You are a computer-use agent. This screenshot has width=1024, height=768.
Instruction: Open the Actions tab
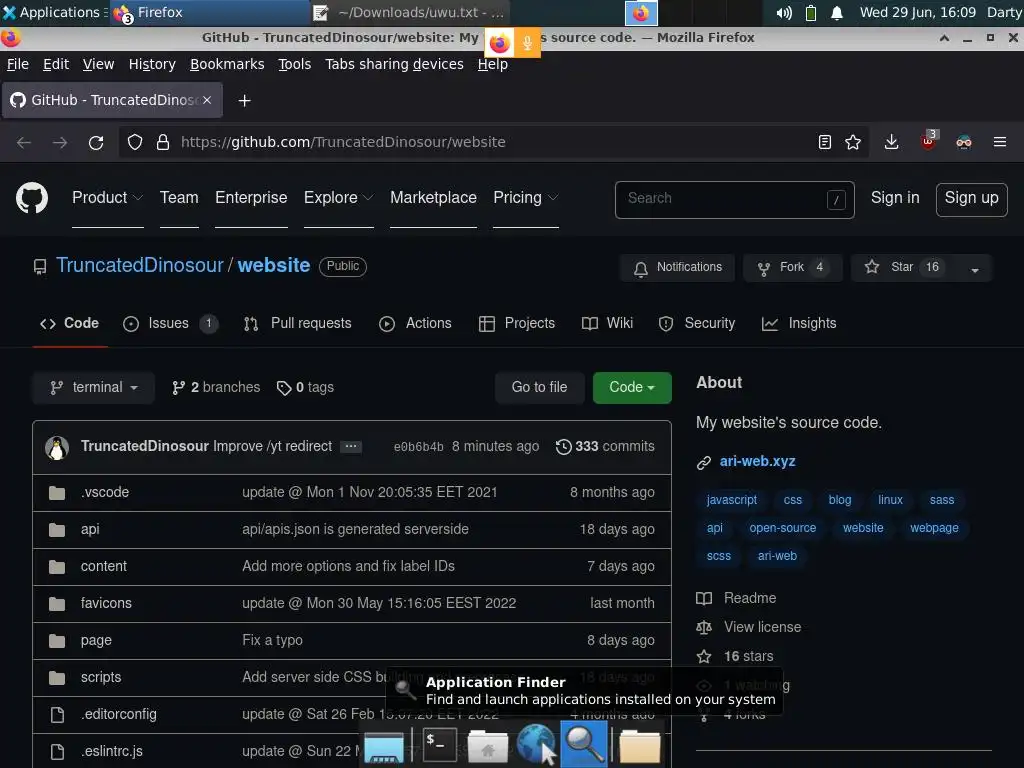click(415, 324)
